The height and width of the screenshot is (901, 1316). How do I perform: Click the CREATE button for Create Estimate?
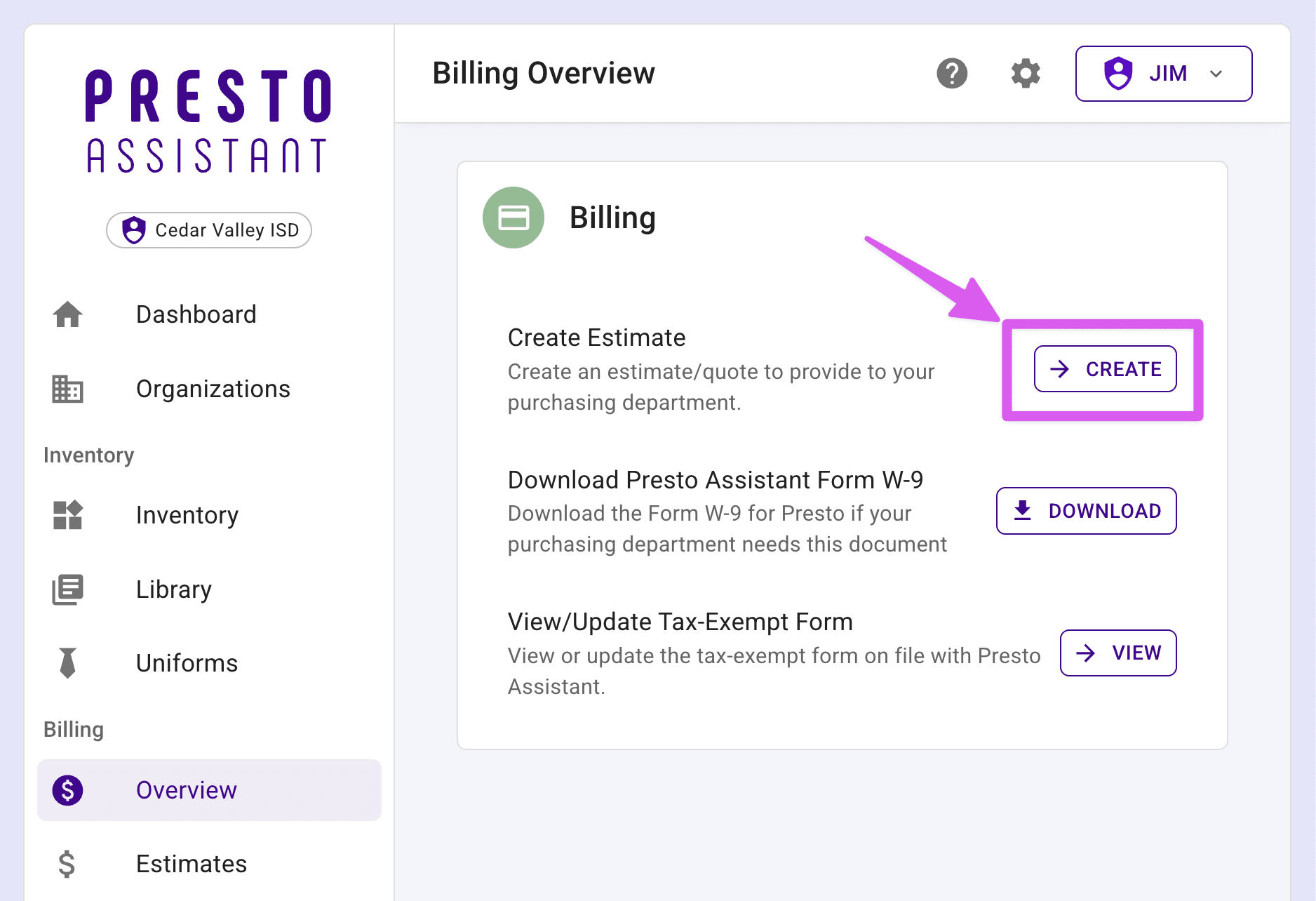pyautogui.click(x=1104, y=369)
